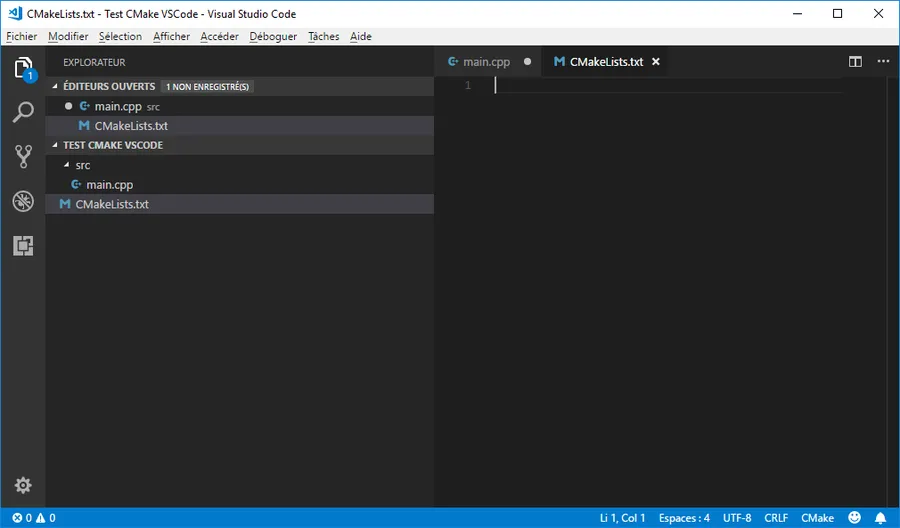Open the Extensions view icon

23,246
